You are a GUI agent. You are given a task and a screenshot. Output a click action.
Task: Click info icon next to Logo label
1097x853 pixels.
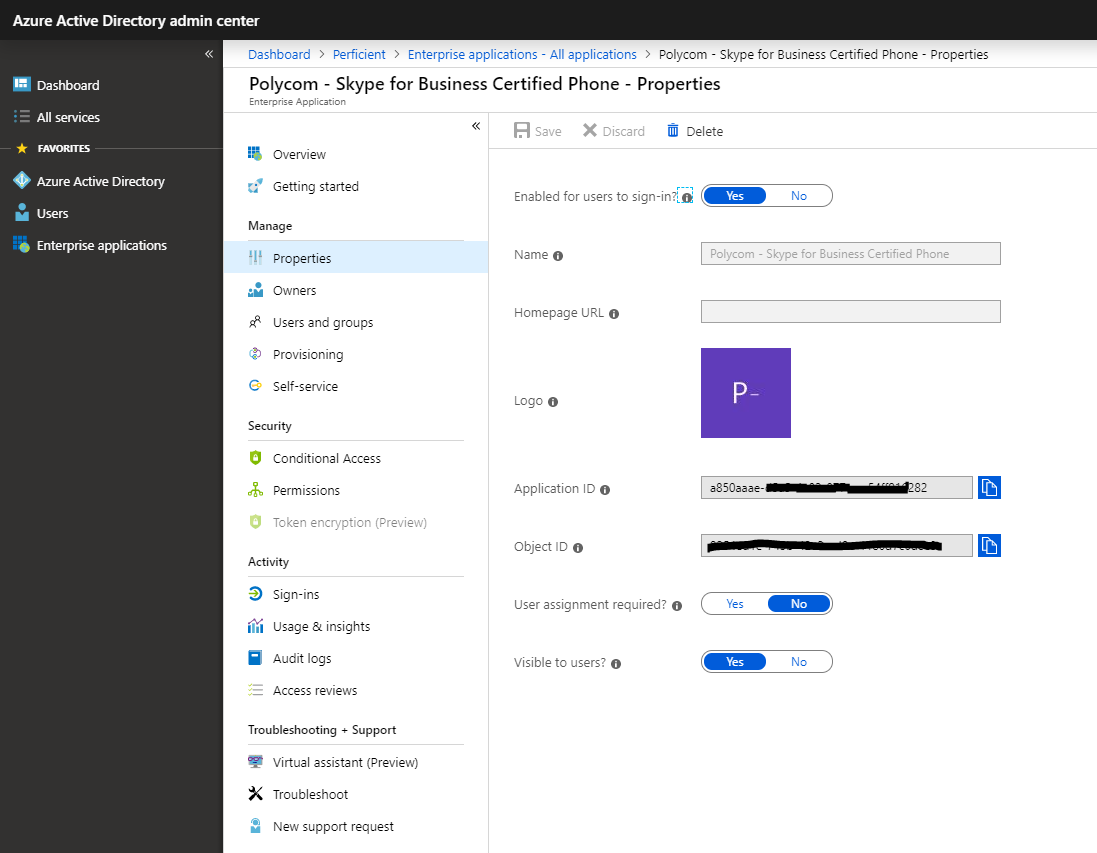pyautogui.click(x=553, y=402)
